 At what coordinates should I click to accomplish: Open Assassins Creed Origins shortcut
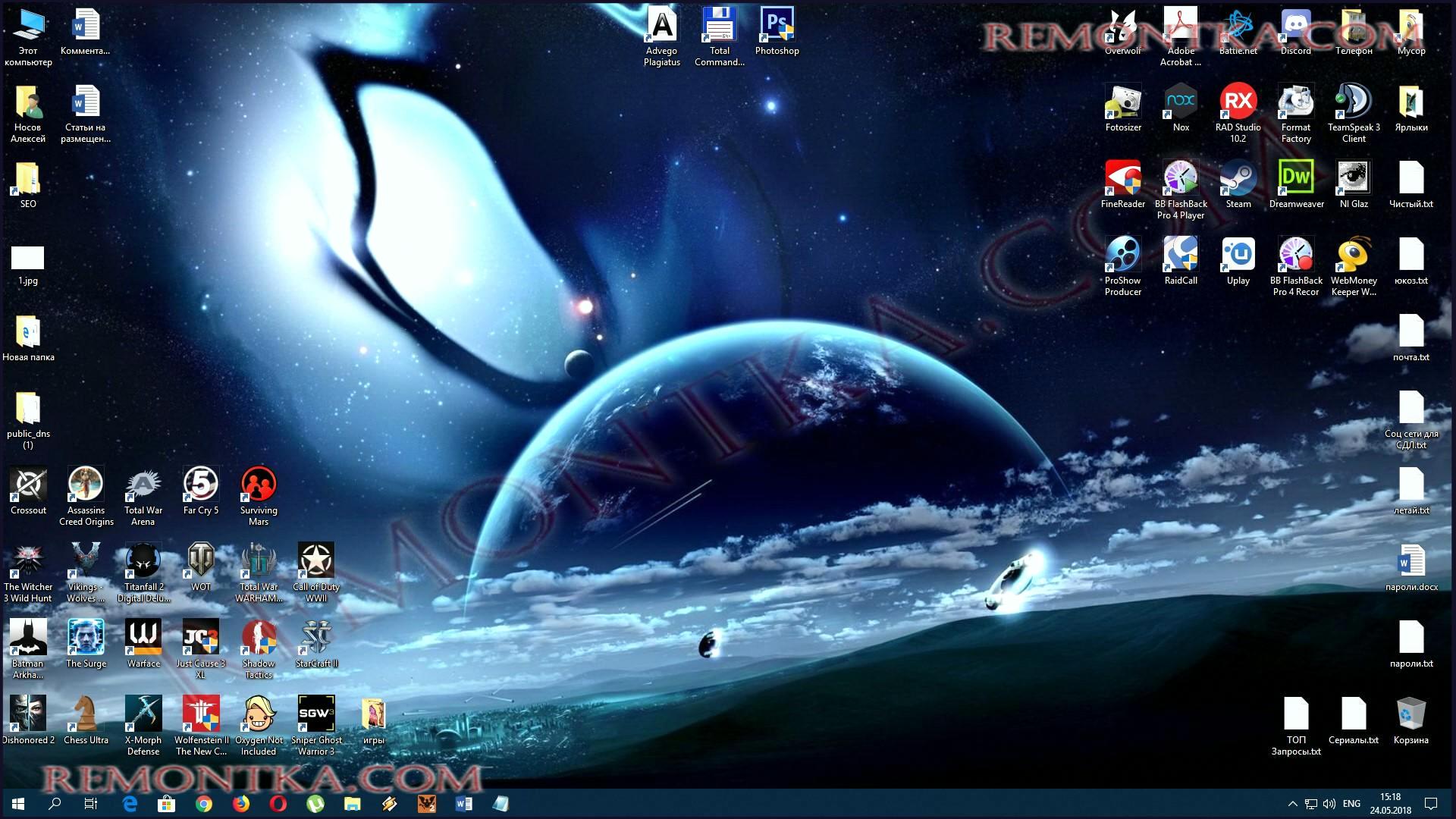click(x=86, y=496)
